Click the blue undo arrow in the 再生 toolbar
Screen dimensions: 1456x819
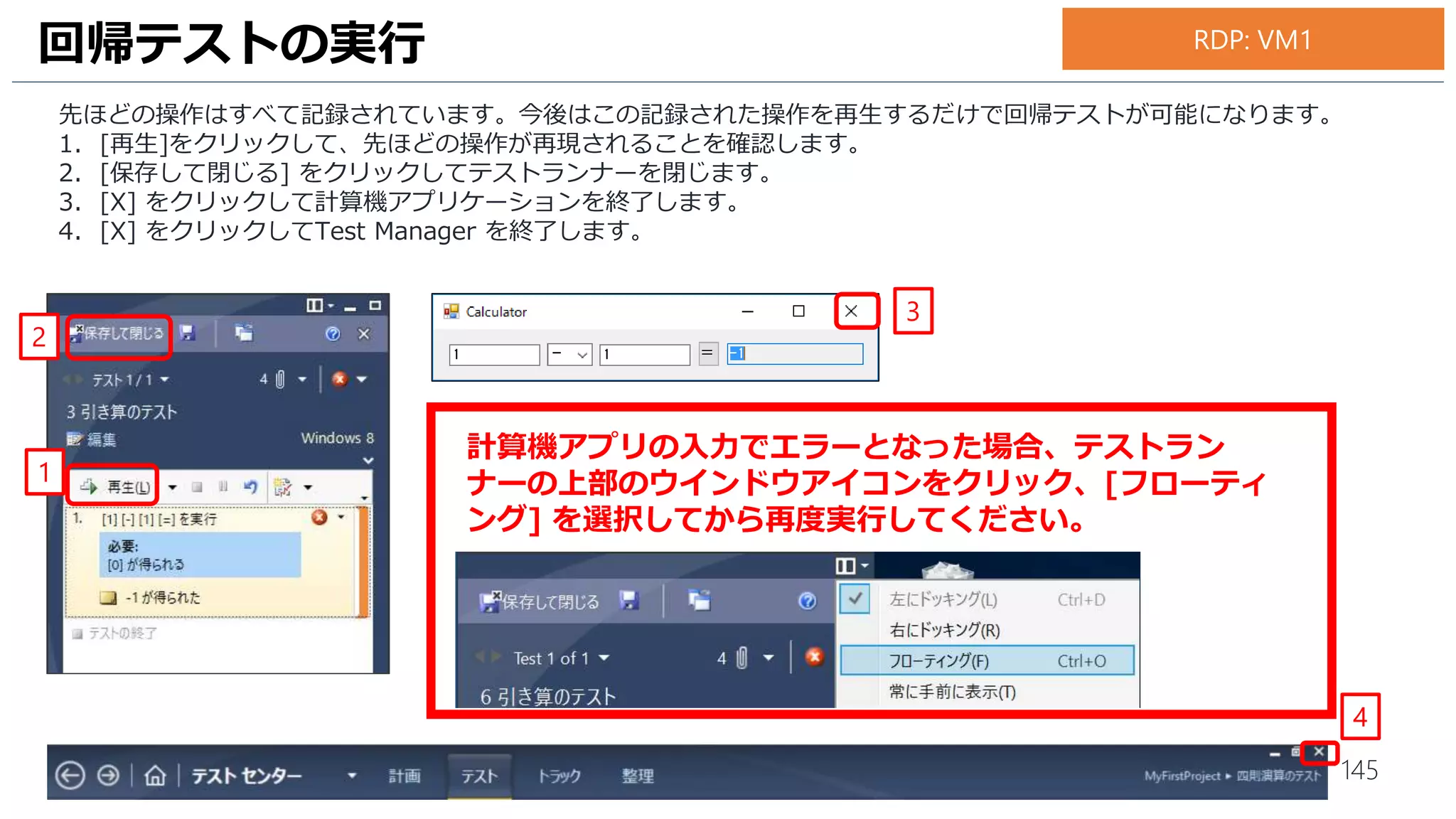point(250,487)
